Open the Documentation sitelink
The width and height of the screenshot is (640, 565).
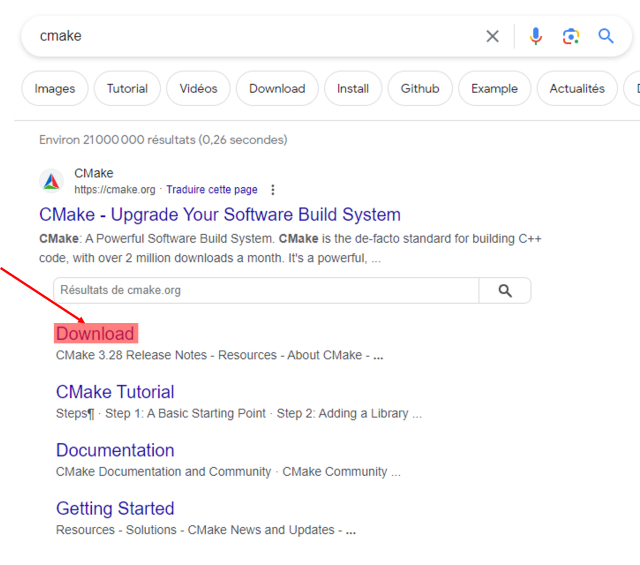pyautogui.click(x=115, y=450)
